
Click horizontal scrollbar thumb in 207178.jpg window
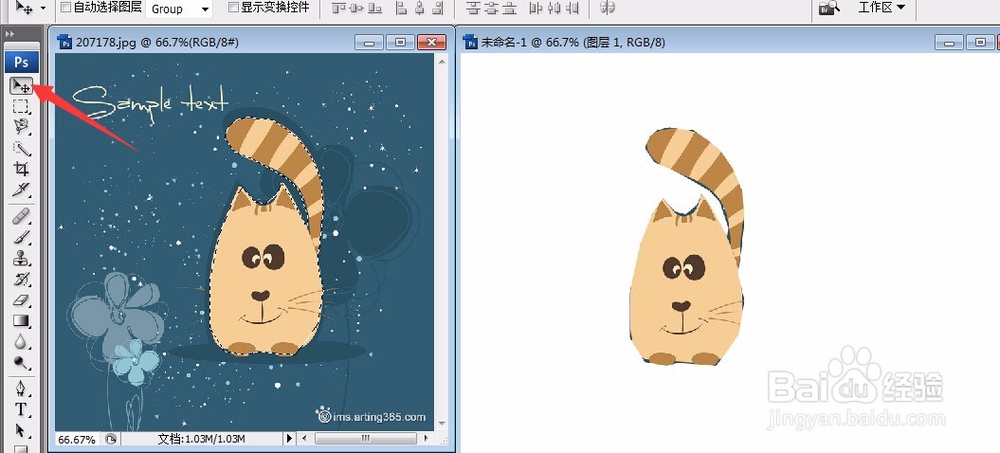(365, 439)
